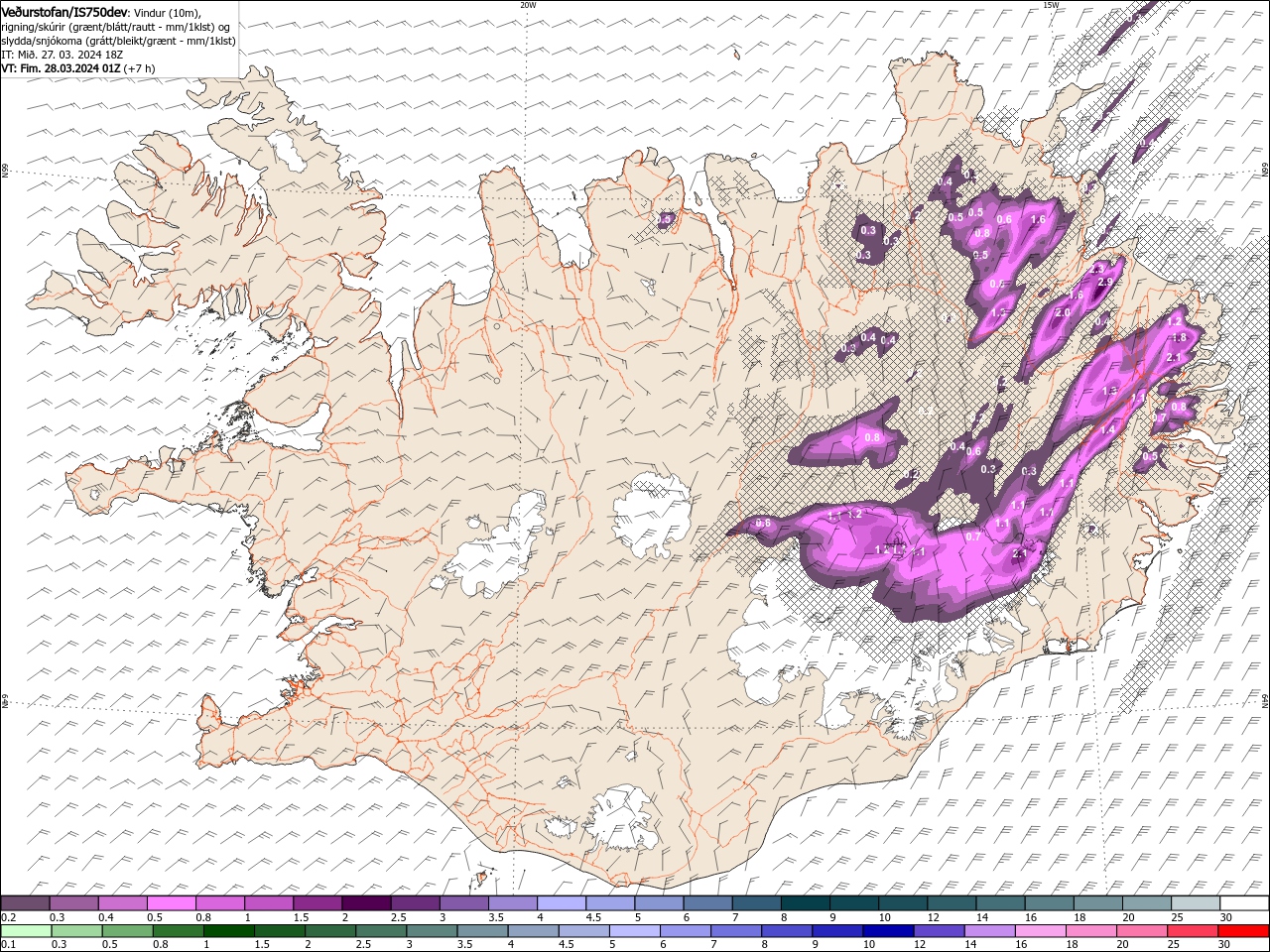Screen dimensions: 1270x952
Task: Click white top legend swatch at 30
Action: point(1243,903)
